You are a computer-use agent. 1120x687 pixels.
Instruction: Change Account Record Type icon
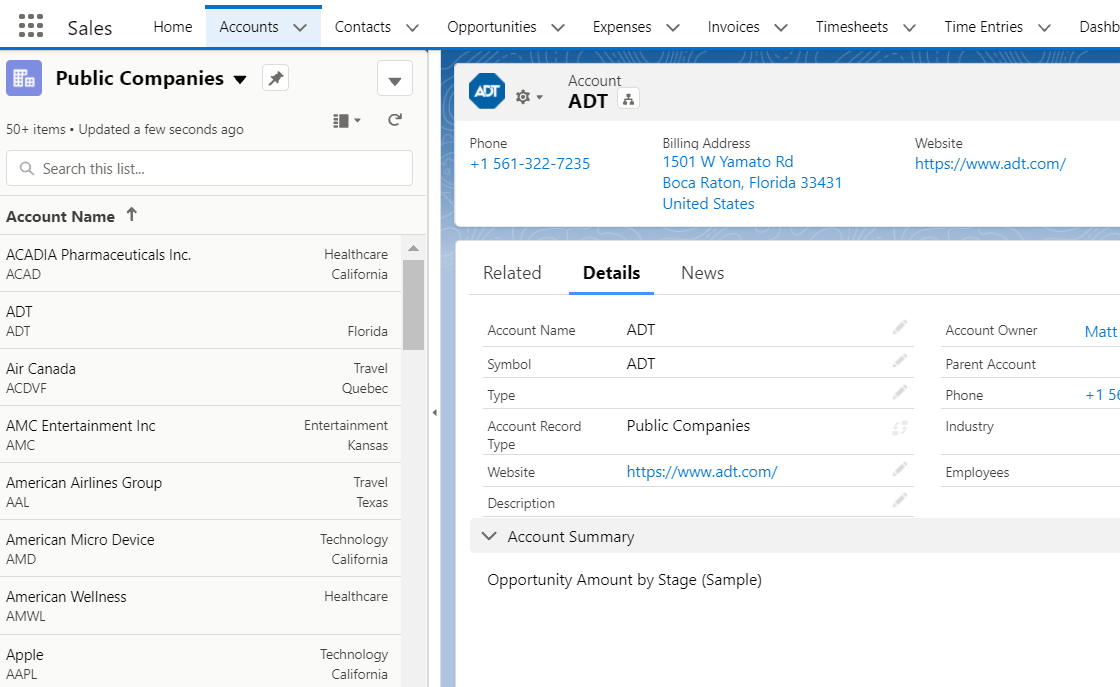tap(899, 428)
